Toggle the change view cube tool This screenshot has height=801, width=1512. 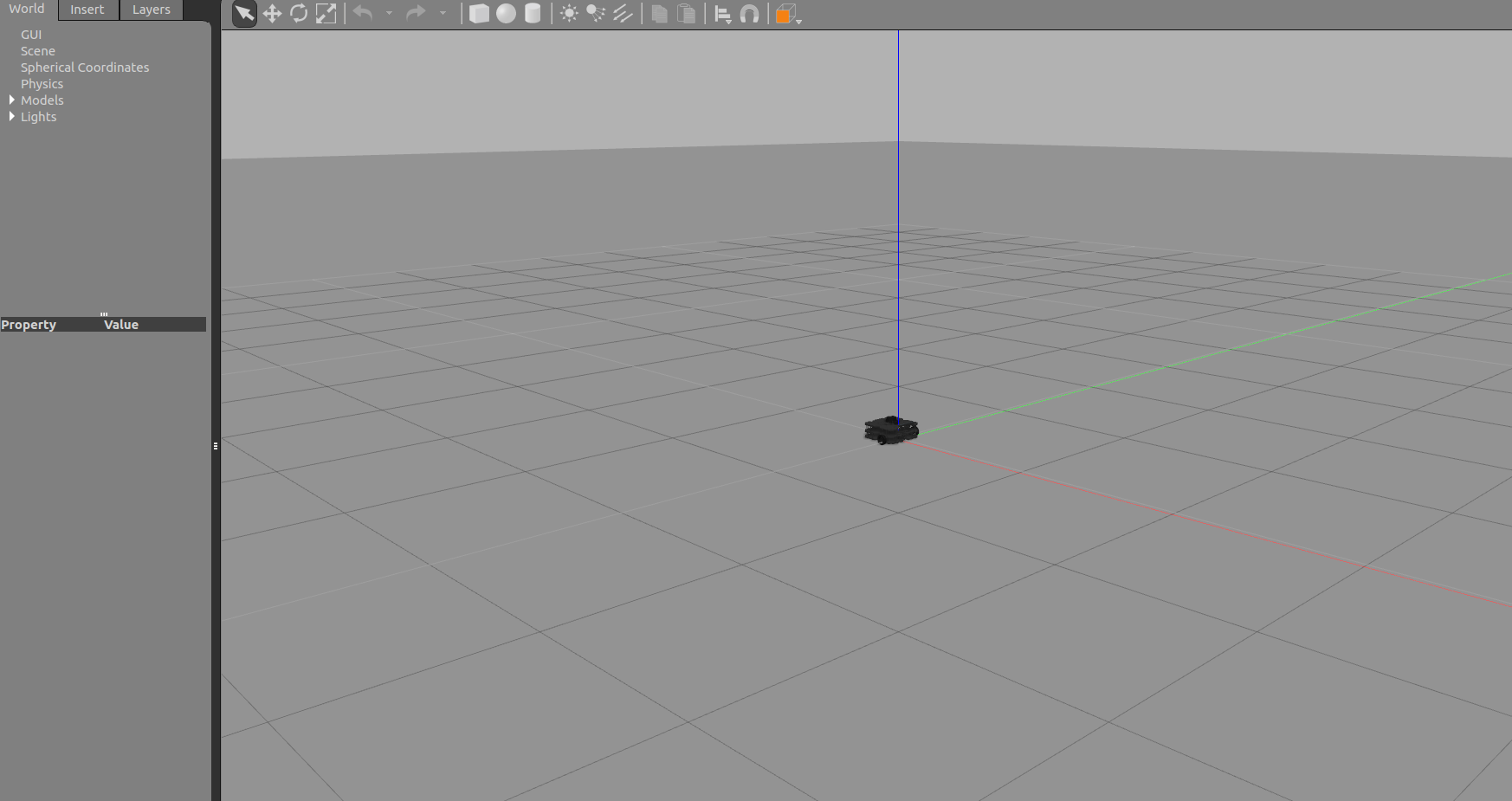point(784,14)
